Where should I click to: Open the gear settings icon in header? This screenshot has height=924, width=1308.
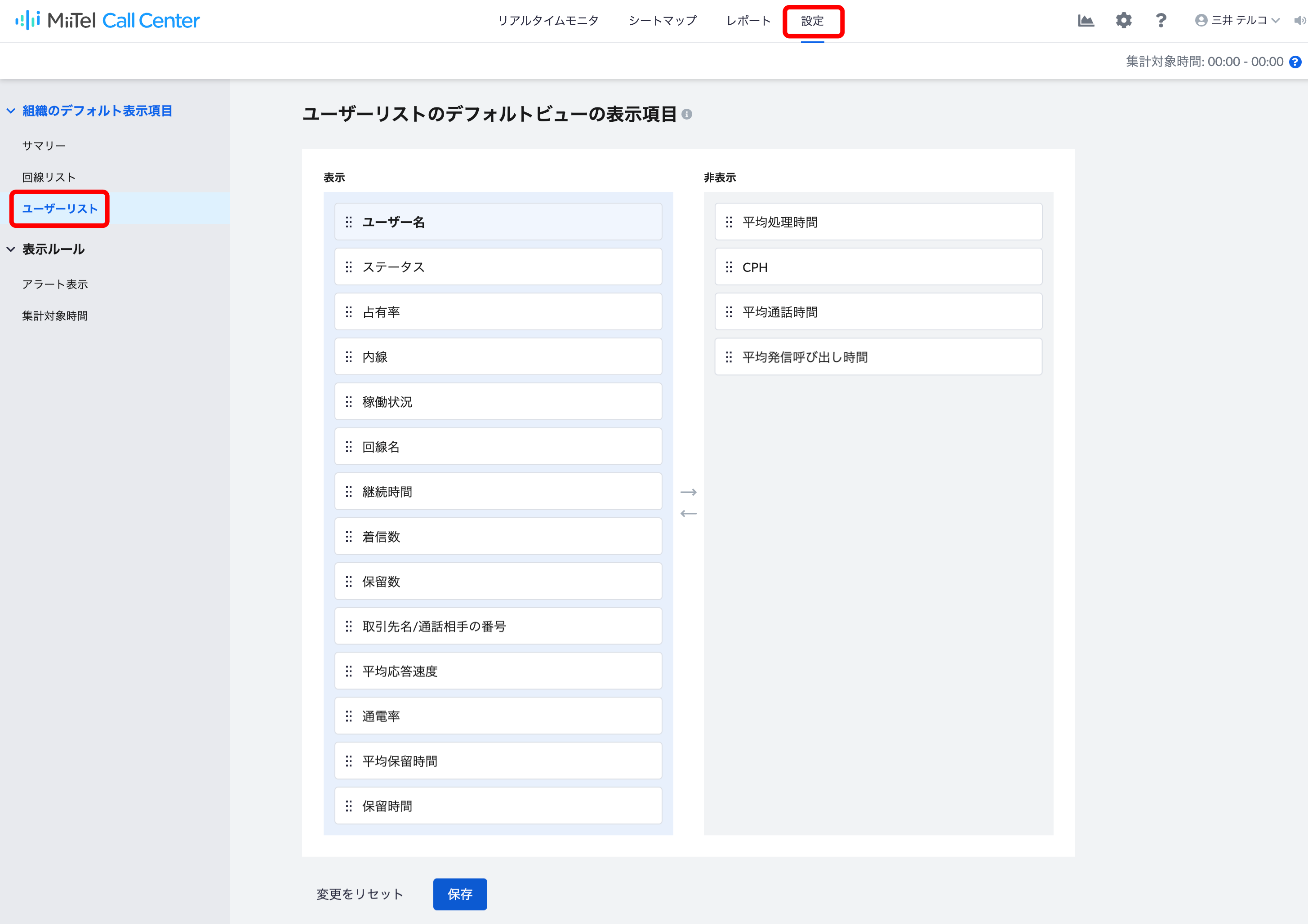pos(1123,21)
